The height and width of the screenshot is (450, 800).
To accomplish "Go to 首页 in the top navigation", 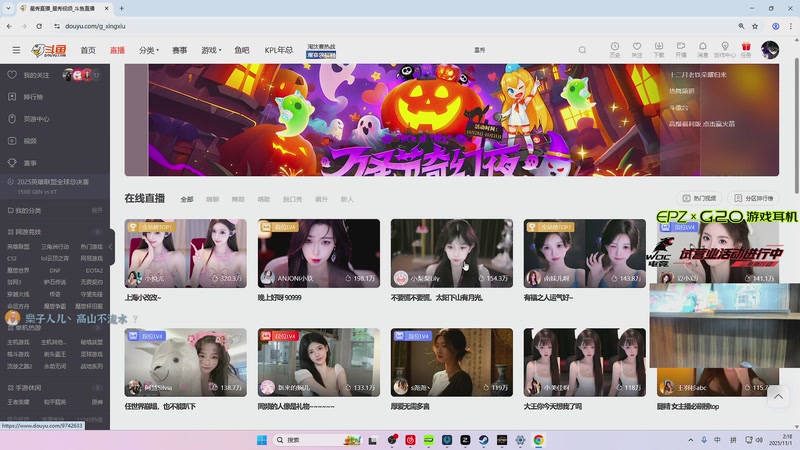I will [x=88, y=50].
